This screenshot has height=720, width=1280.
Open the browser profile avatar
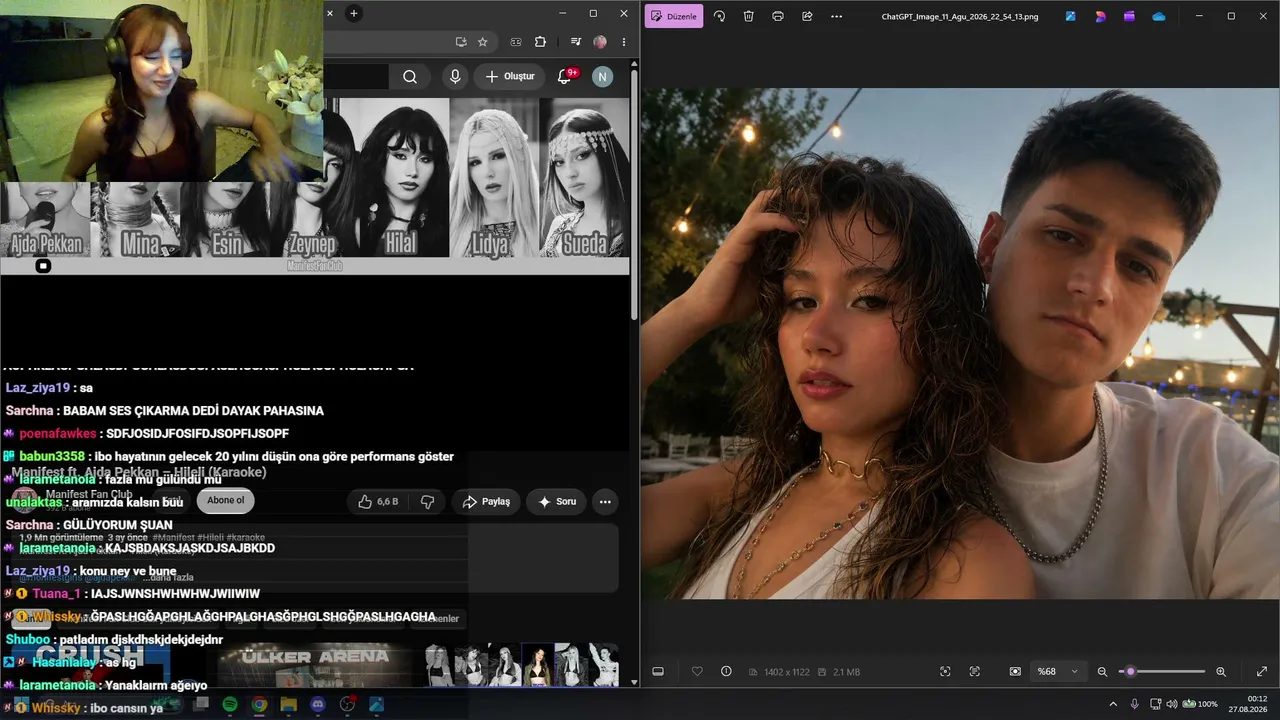click(x=600, y=42)
